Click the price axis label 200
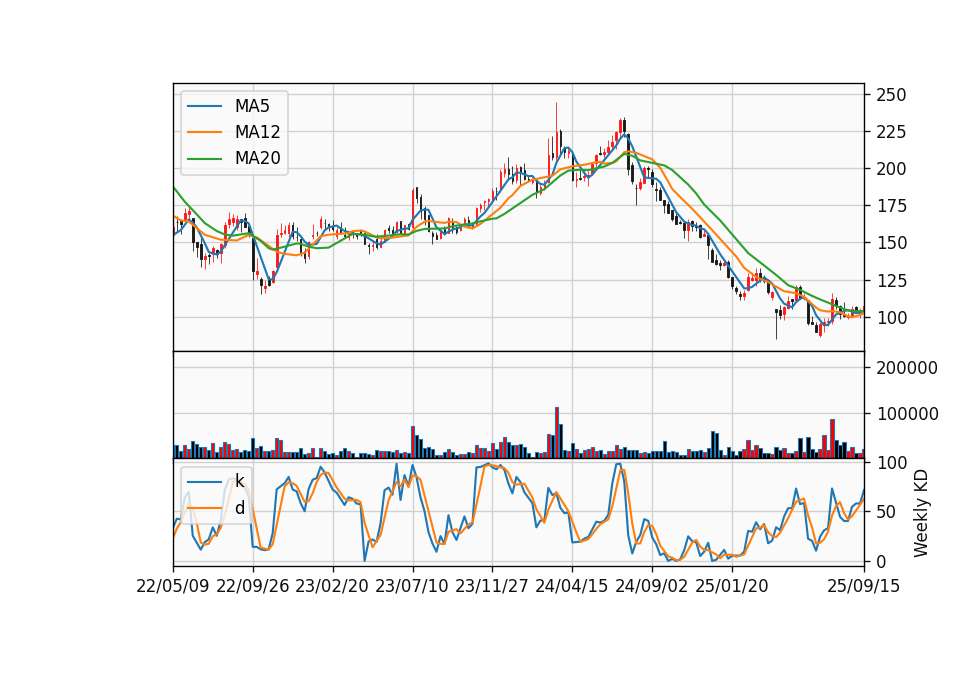Screen dimensions: 960x690 coord(891,169)
